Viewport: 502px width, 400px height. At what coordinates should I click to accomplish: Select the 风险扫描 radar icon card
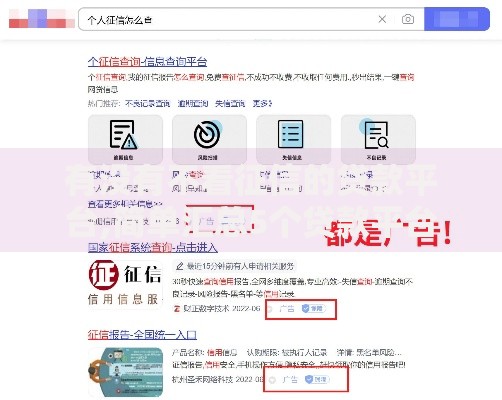tap(209, 139)
